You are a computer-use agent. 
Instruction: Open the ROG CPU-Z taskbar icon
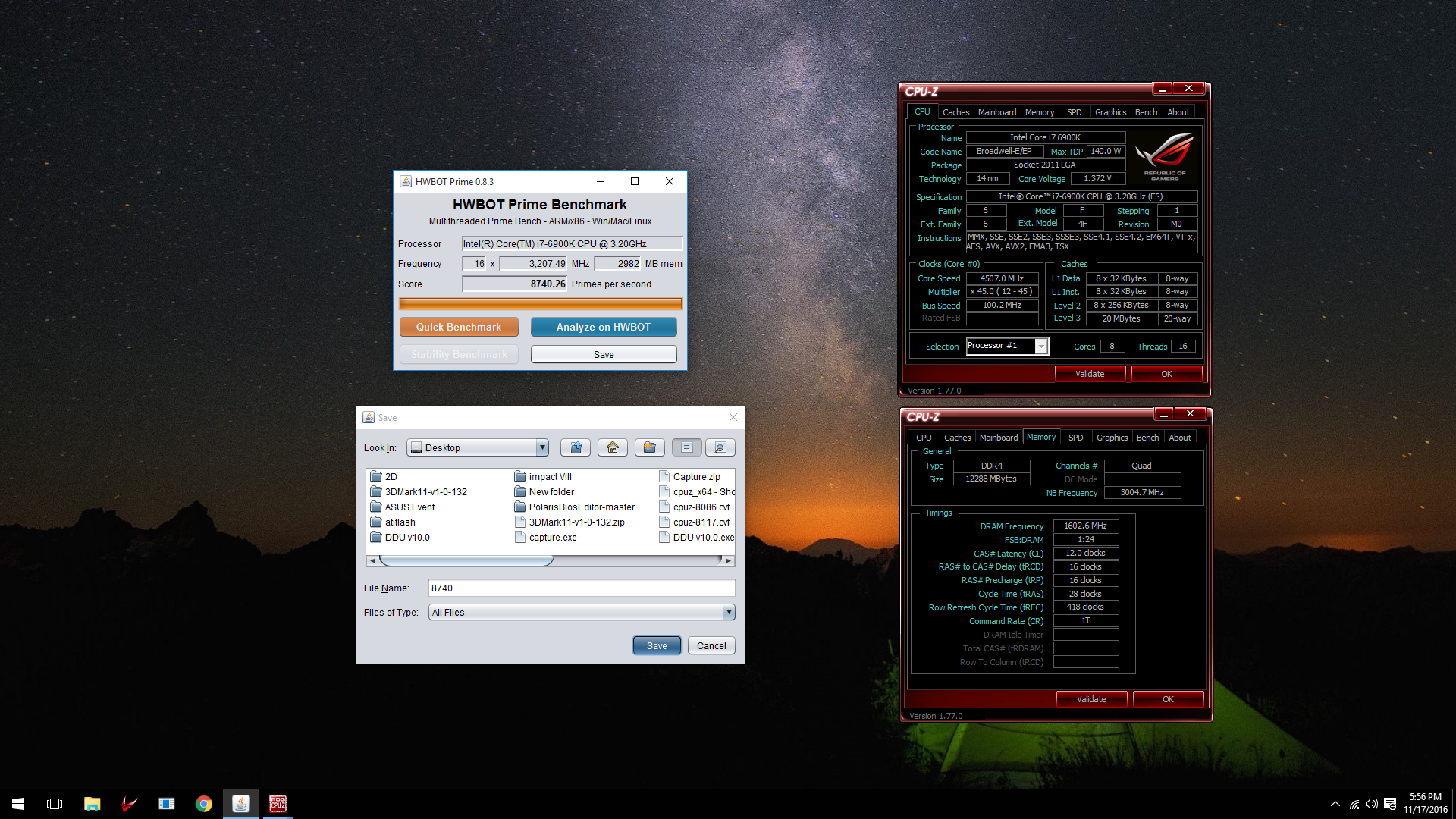point(278,804)
